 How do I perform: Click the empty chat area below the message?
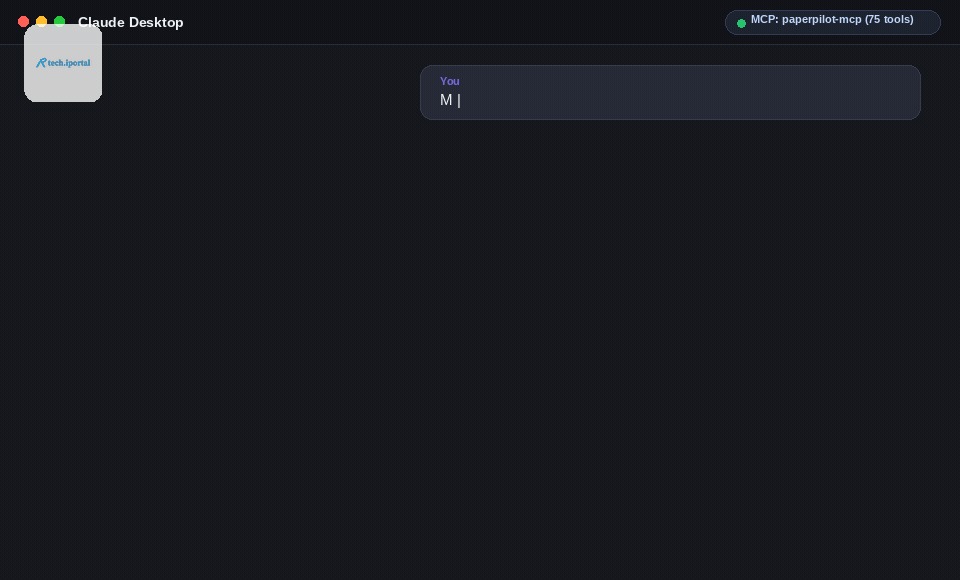click(x=480, y=349)
